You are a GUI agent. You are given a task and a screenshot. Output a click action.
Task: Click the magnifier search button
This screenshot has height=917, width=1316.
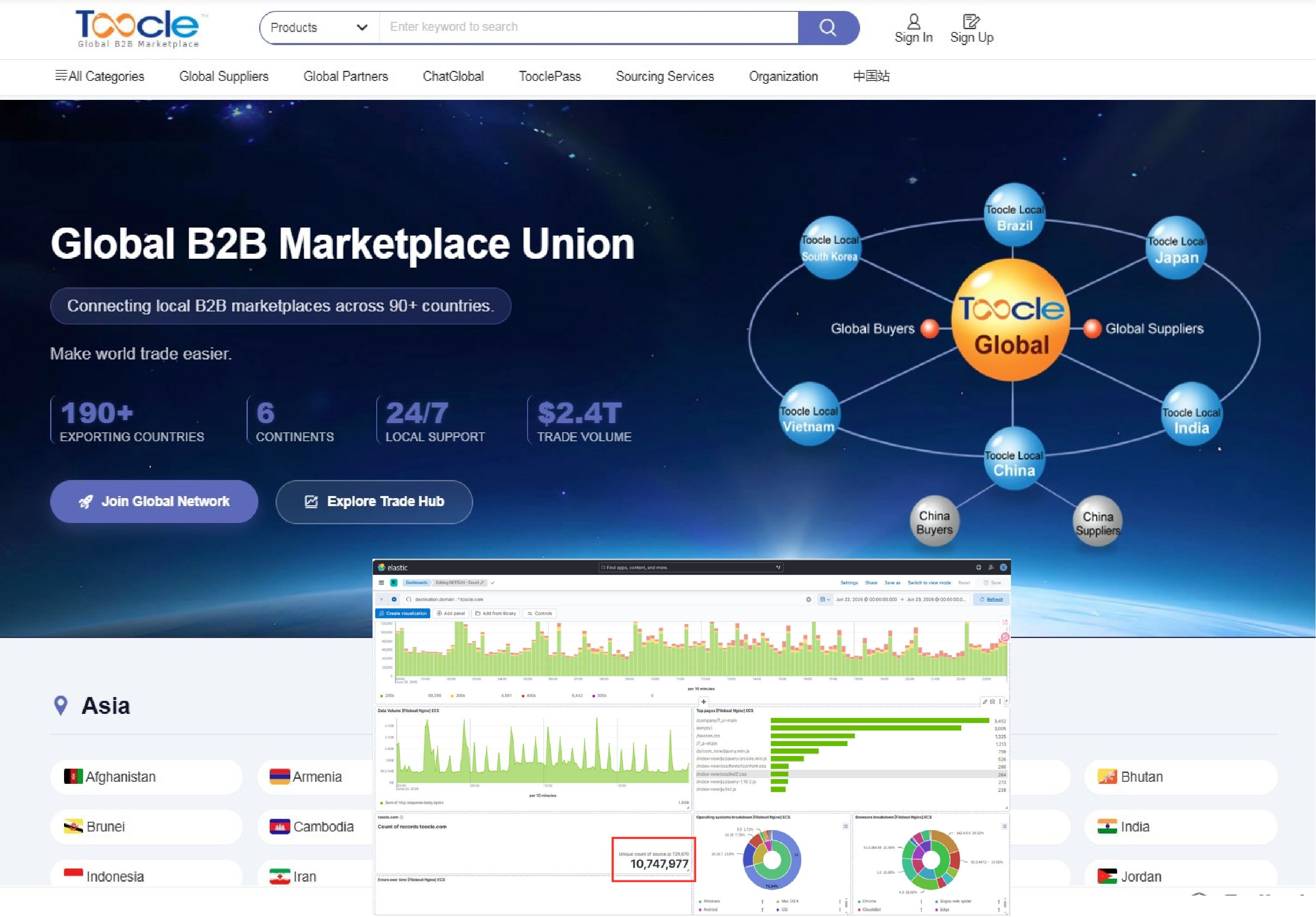(828, 27)
